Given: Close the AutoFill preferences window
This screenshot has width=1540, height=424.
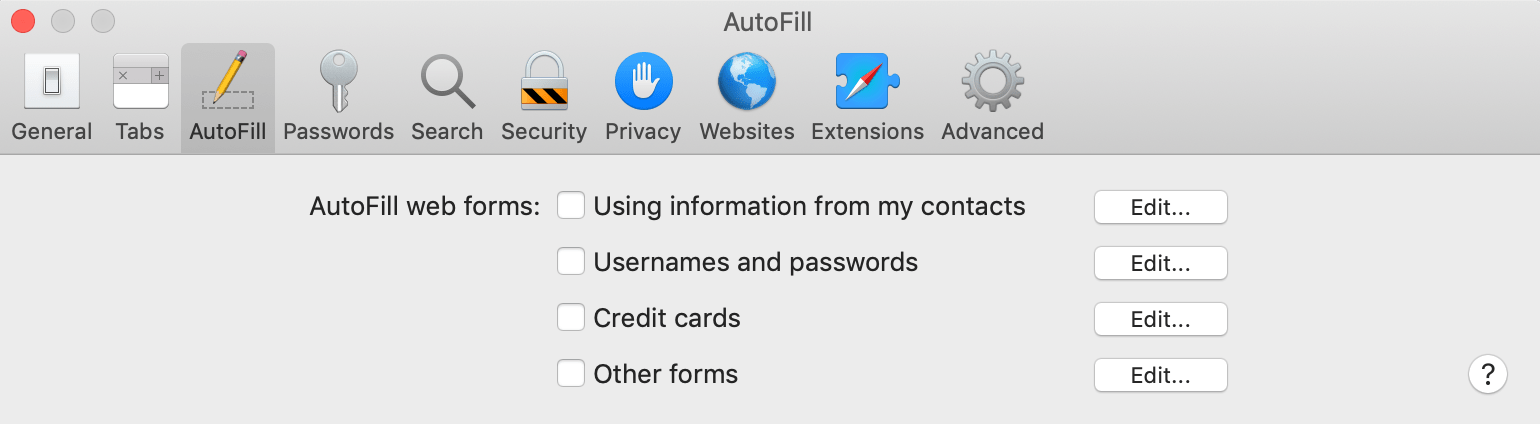Looking at the screenshot, I should click(22, 20).
